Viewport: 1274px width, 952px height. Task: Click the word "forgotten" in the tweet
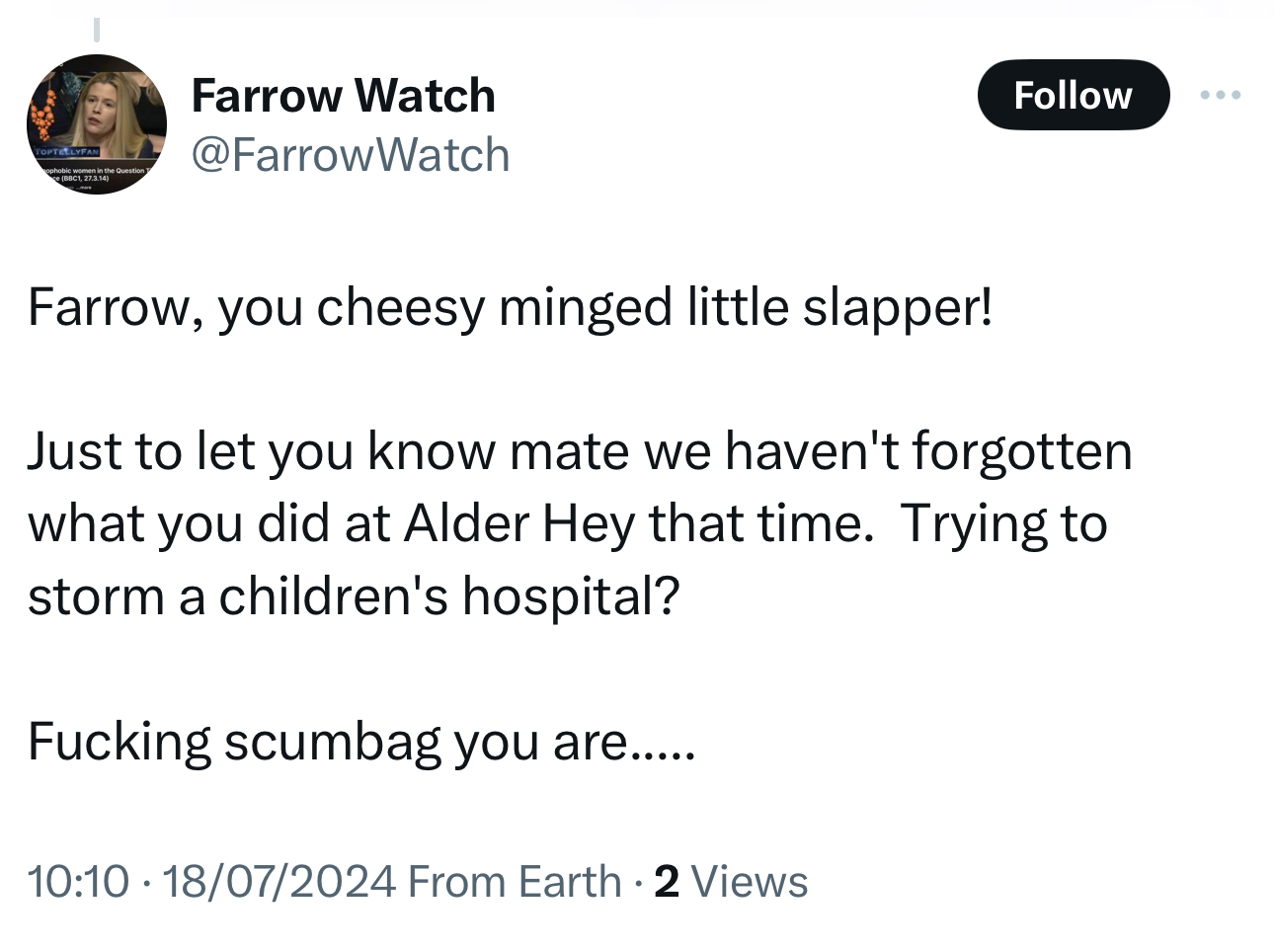(x=1021, y=451)
